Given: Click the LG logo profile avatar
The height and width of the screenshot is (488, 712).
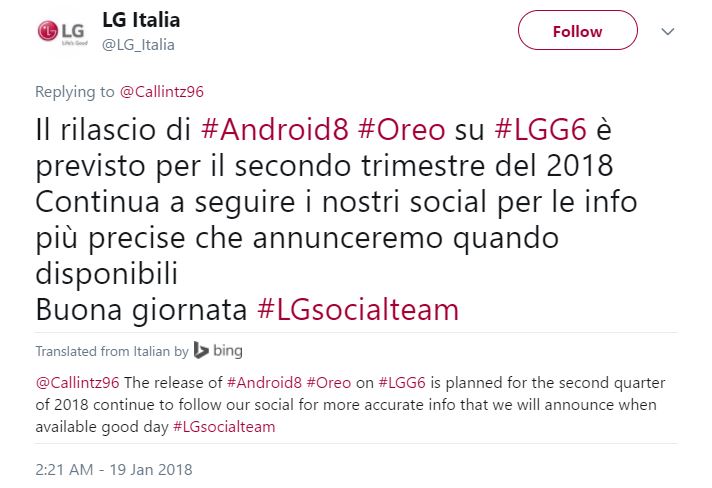Looking at the screenshot, I should [x=62, y=32].
